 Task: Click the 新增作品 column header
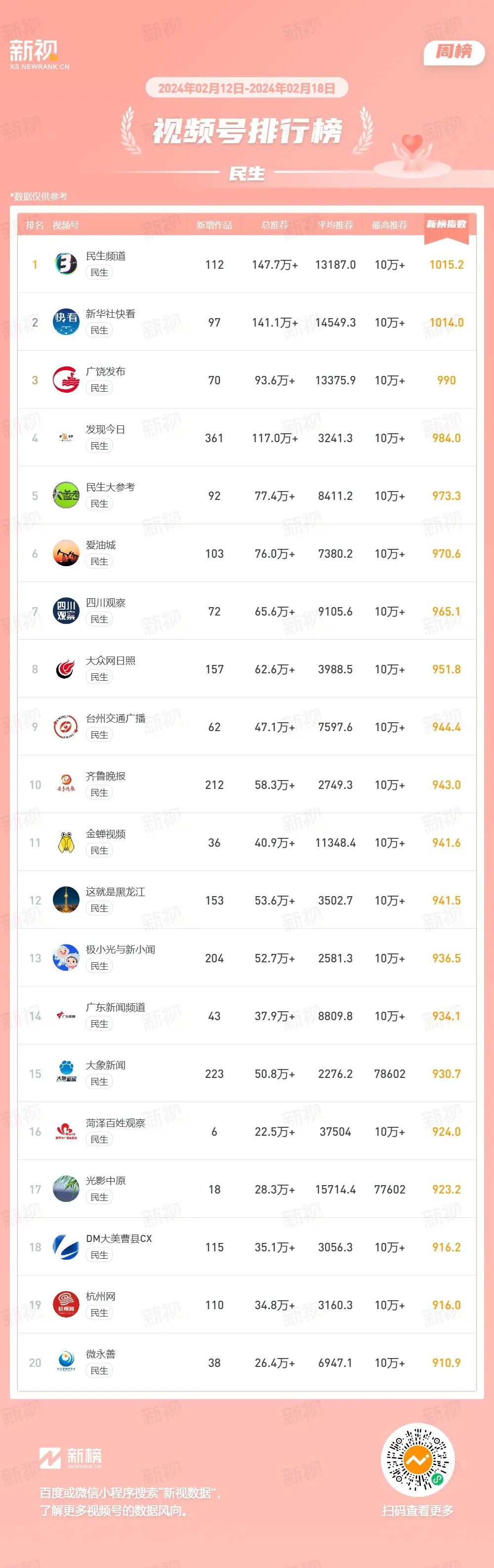[x=214, y=225]
